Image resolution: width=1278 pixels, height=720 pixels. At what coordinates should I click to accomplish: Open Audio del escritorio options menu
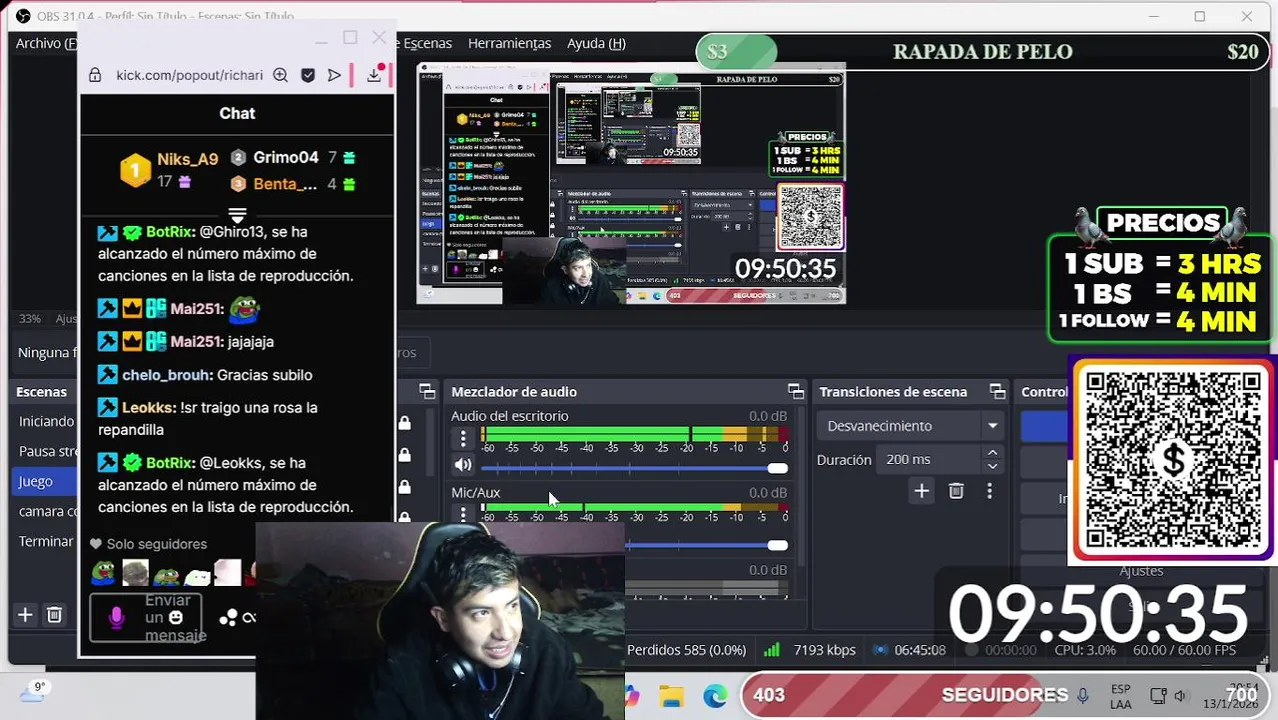click(463, 438)
